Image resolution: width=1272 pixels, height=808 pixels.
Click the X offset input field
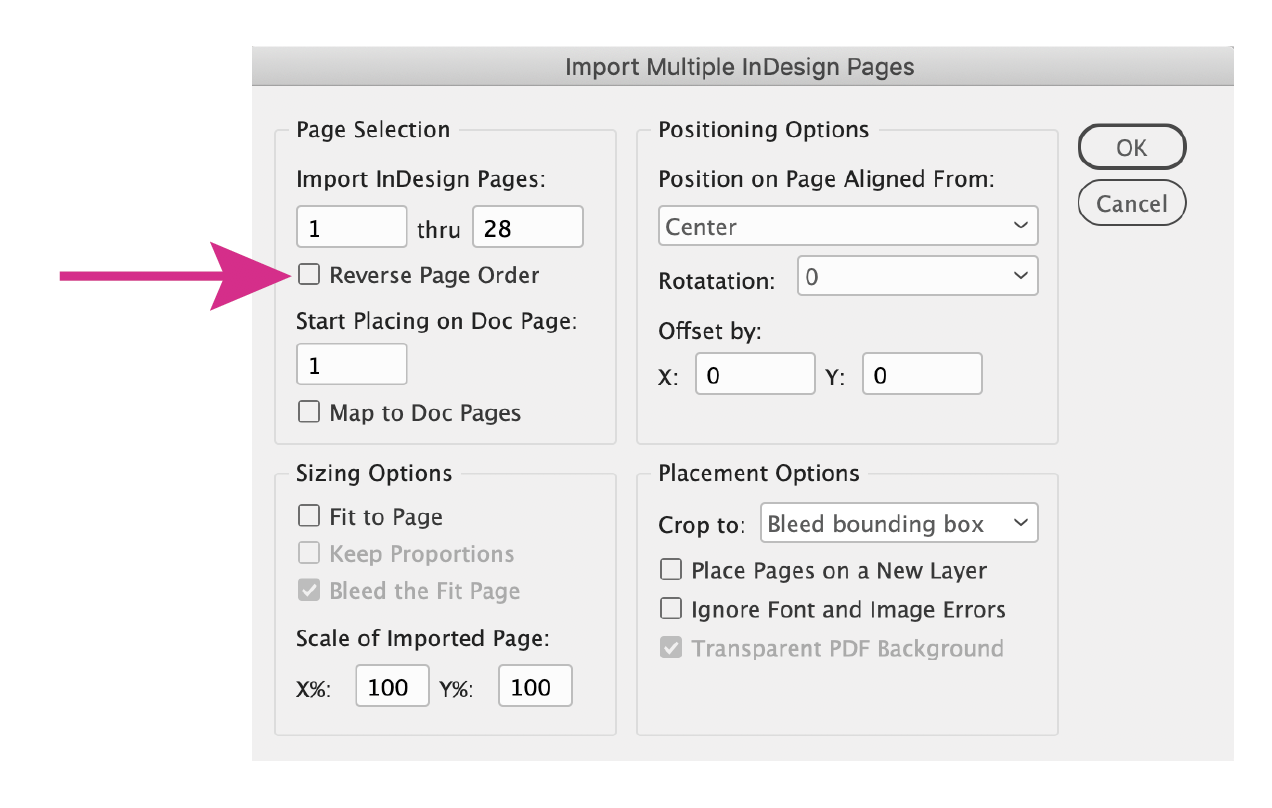tap(756, 374)
